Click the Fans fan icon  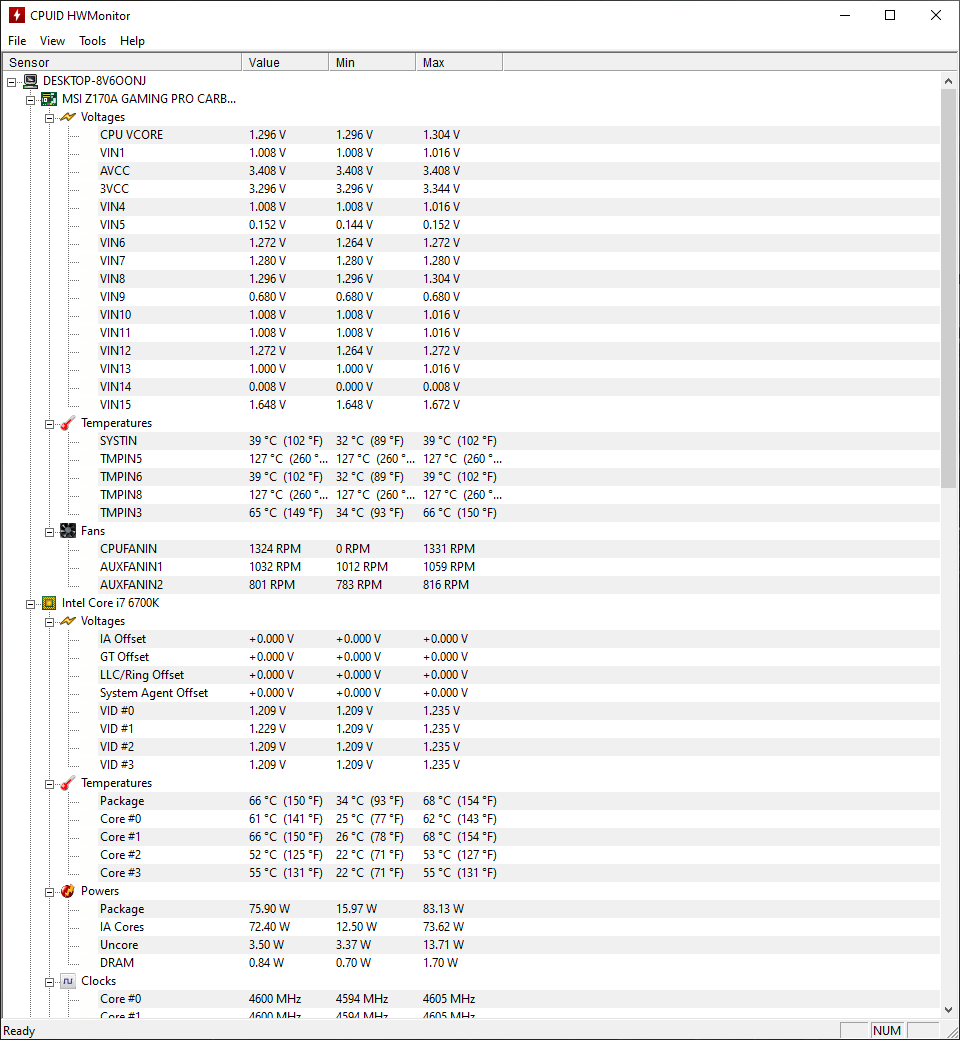pyautogui.click(x=68, y=531)
